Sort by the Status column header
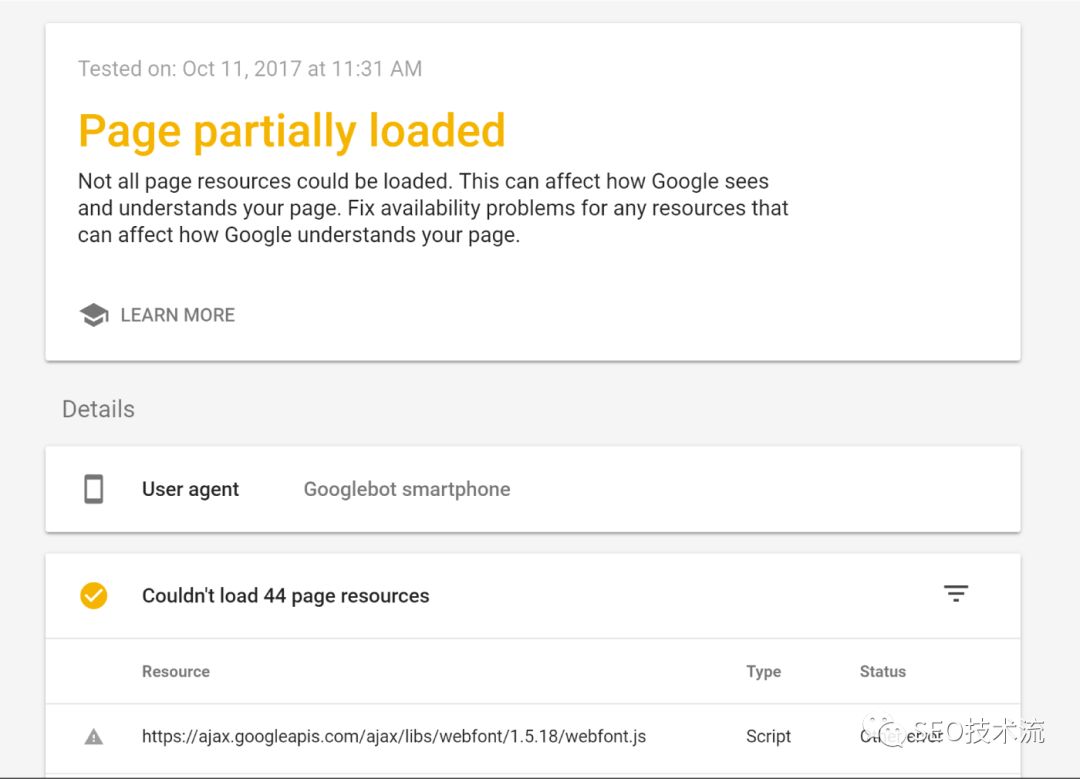The image size is (1080, 779). 882,672
